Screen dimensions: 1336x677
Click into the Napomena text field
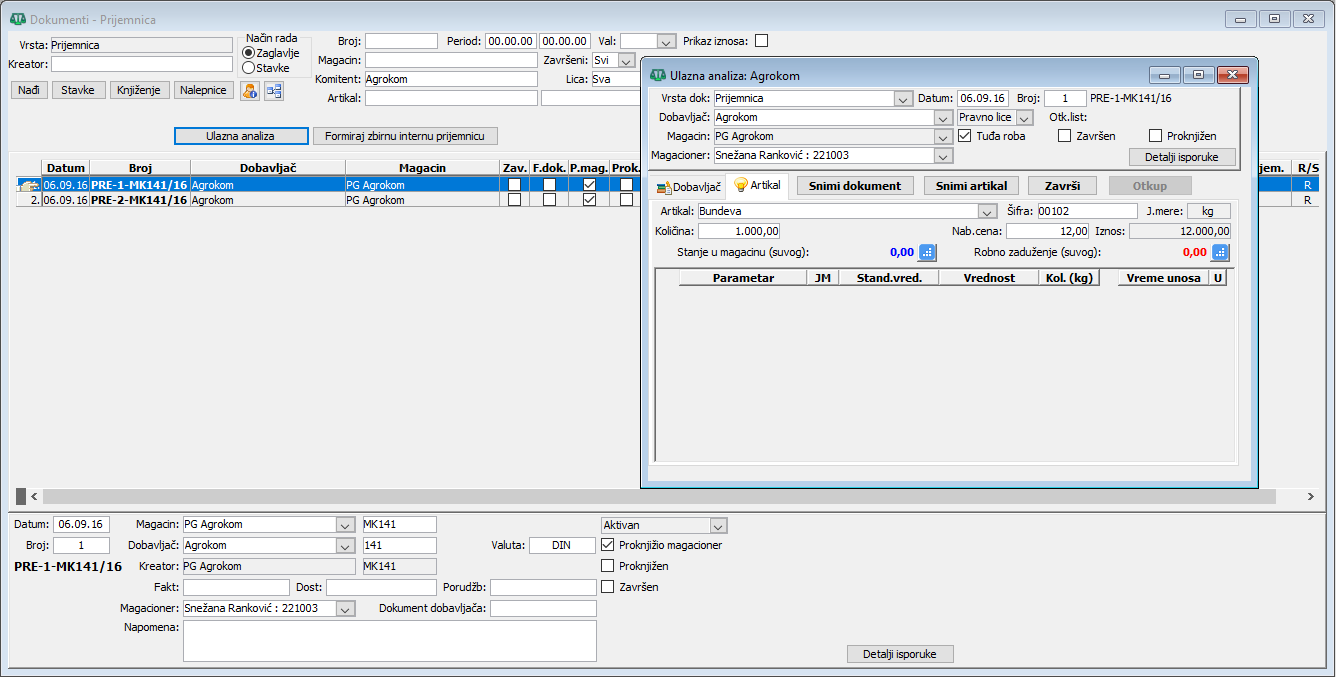[x=389, y=640]
